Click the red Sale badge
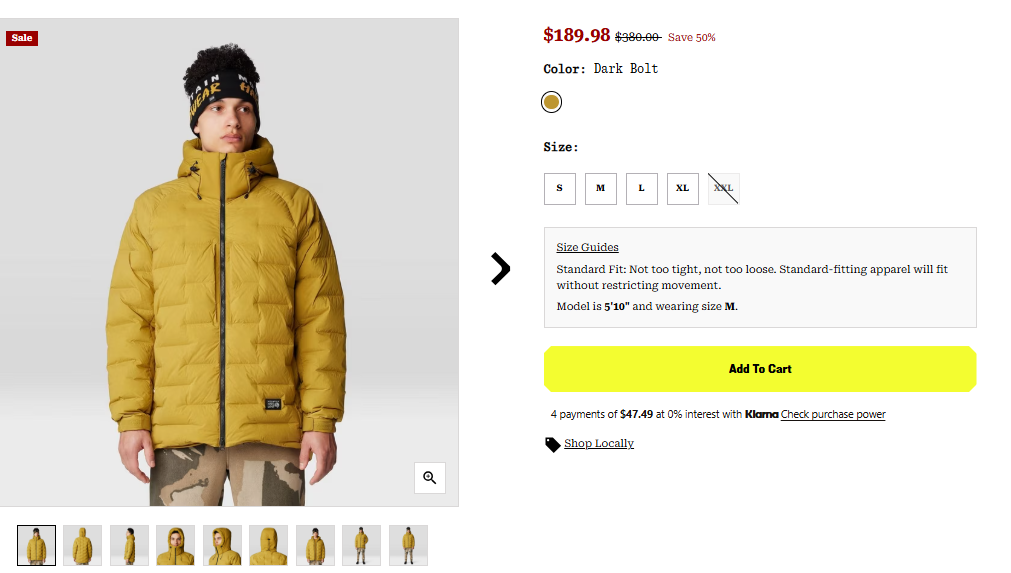This screenshot has width=1011, height=573. point(22,38)
